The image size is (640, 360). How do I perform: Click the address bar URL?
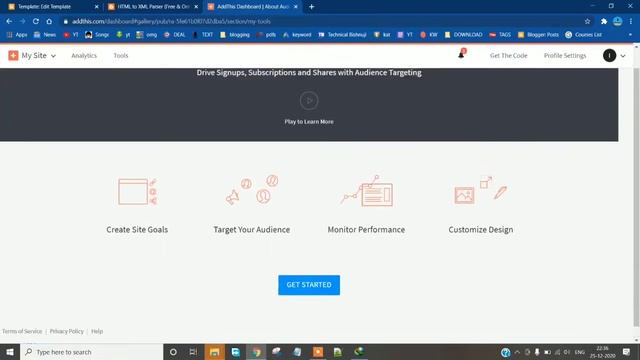click(171, 21)
